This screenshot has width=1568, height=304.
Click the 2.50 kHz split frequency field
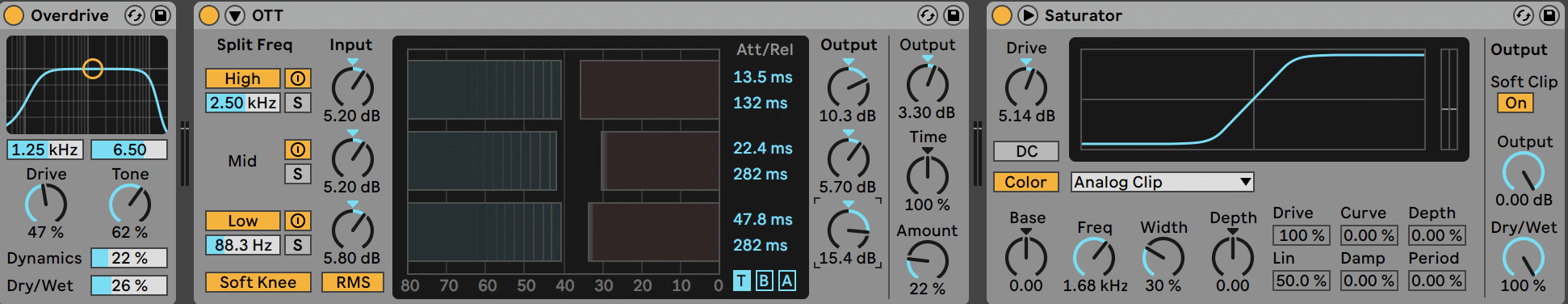point(243,103)
